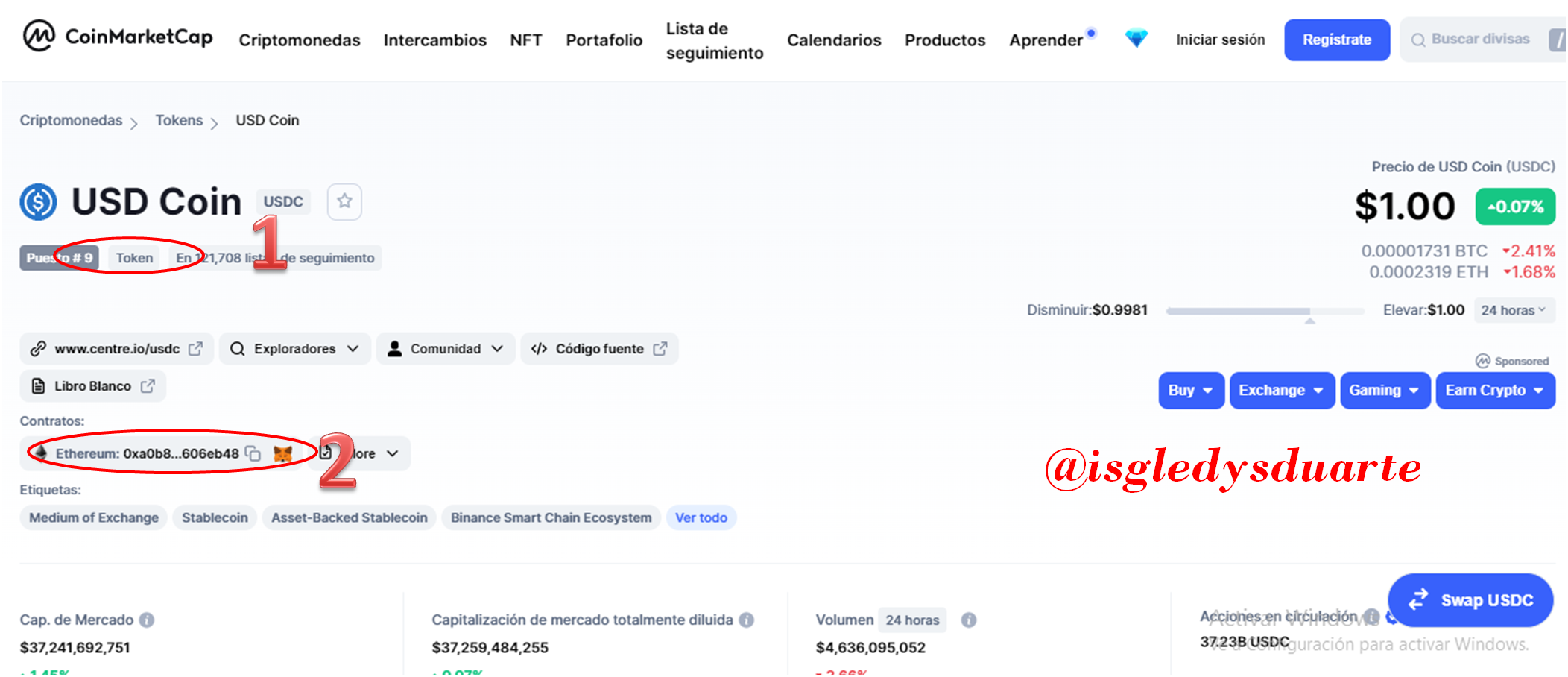Open the Volumen 24 horas period selector

pyautogui.click(x=912, y=620)
